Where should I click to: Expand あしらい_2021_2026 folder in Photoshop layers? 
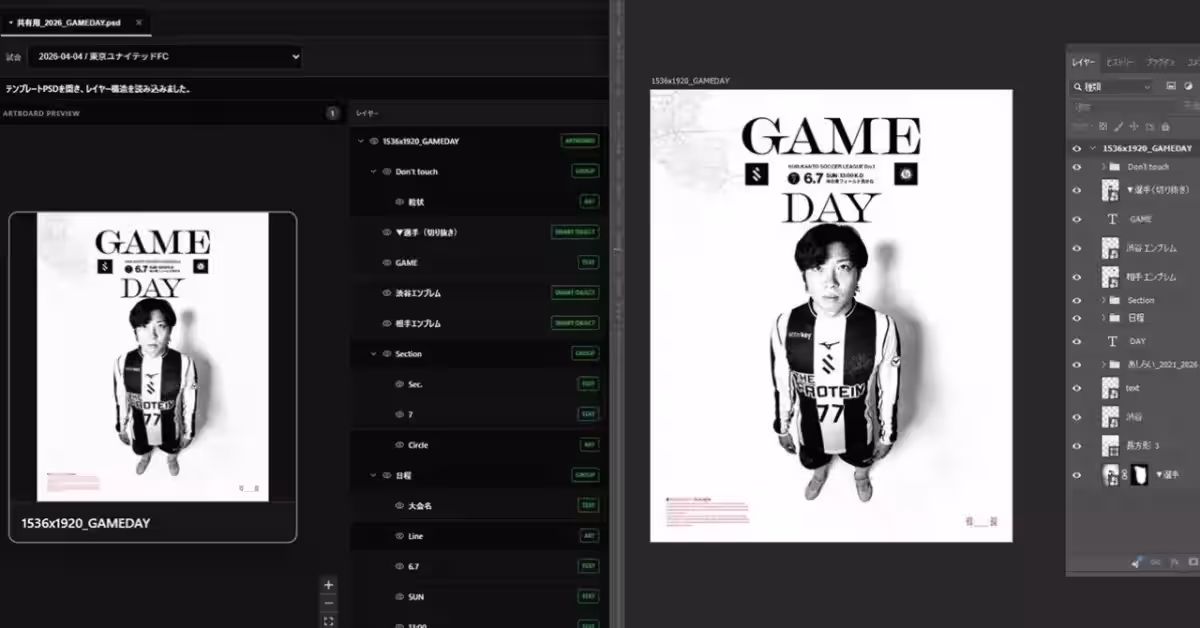pyautogui.click(x=1103, y=365)
